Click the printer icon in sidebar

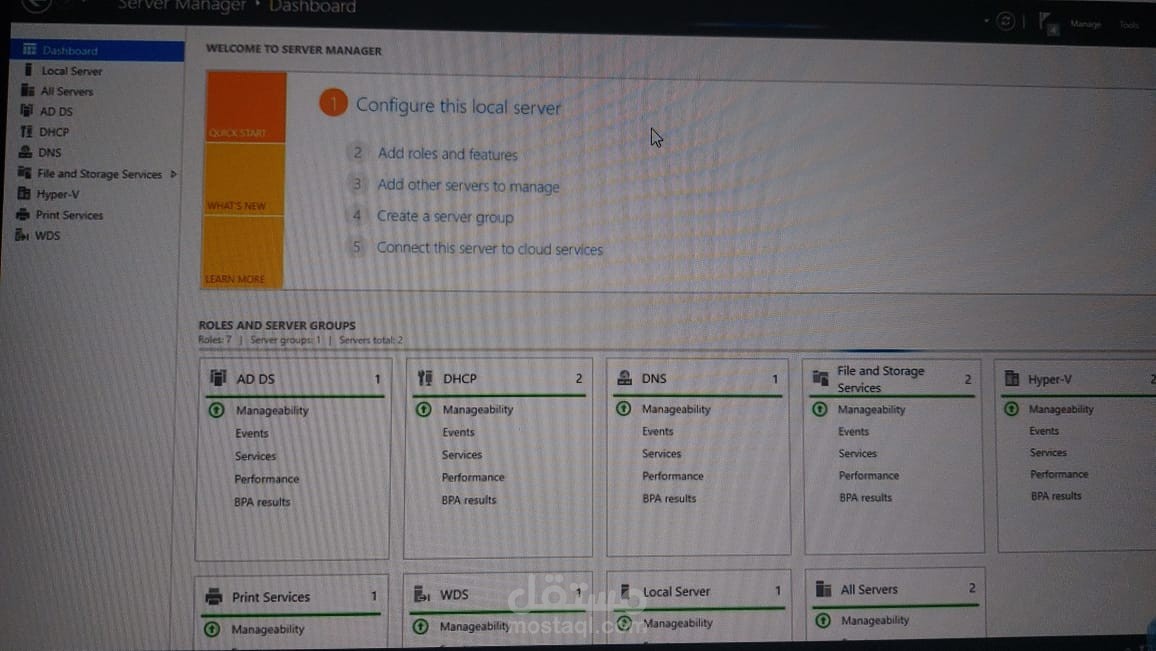point(23,215)
